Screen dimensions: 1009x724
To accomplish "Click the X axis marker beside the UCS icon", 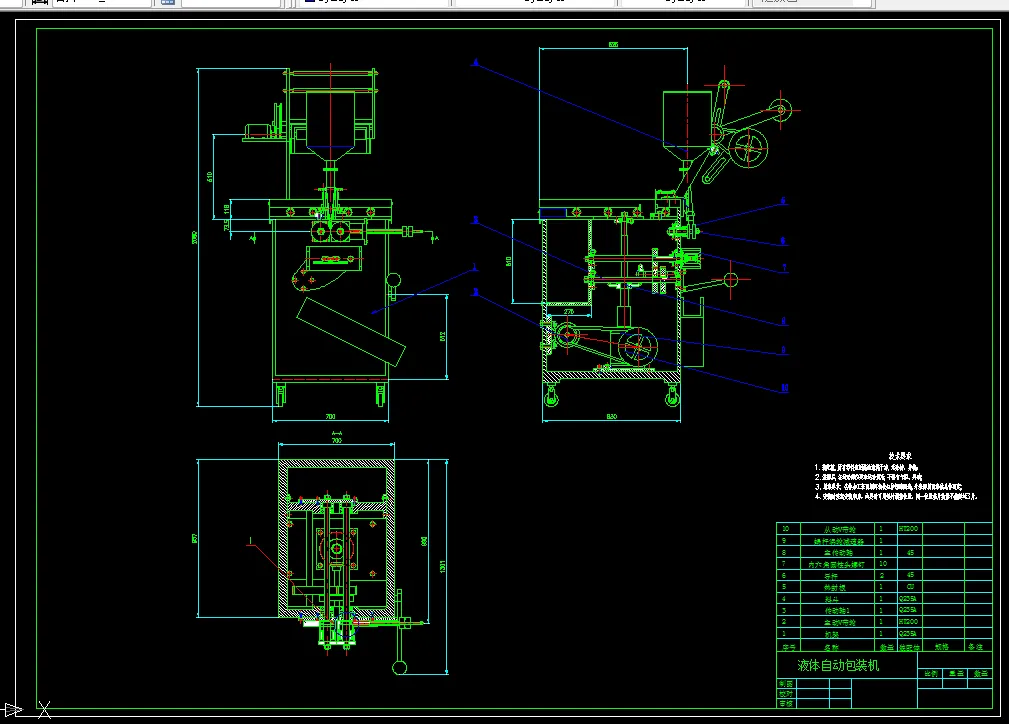I will click(44, 710).
